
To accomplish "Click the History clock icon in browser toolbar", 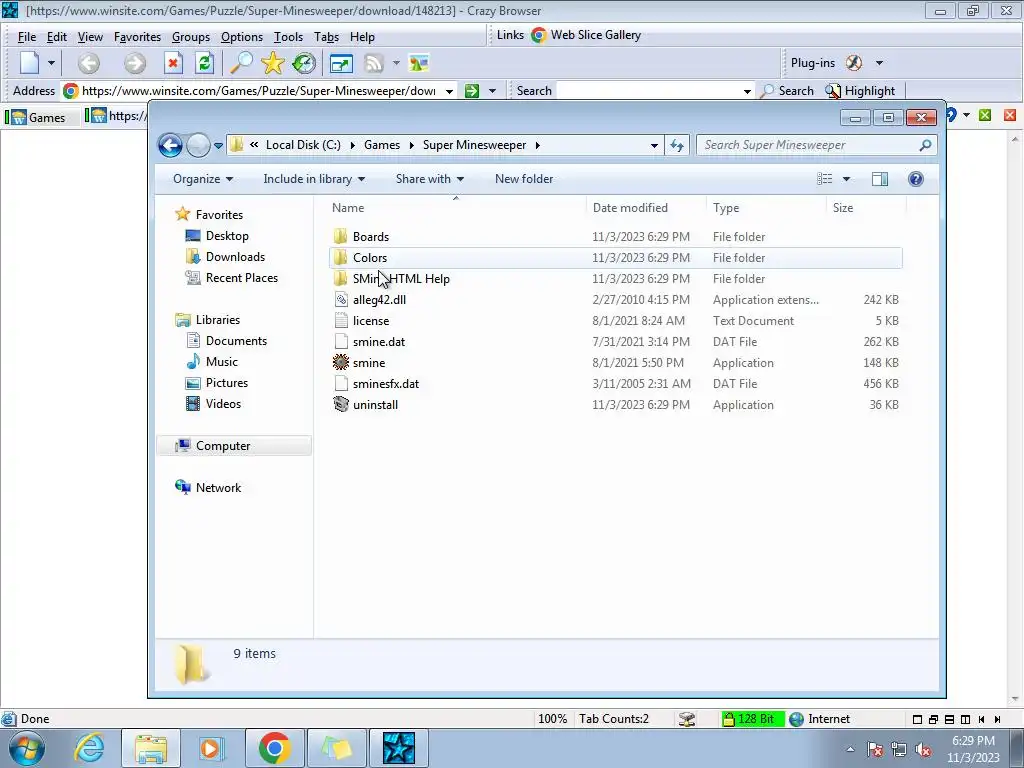I will click(x=304, y=63).
